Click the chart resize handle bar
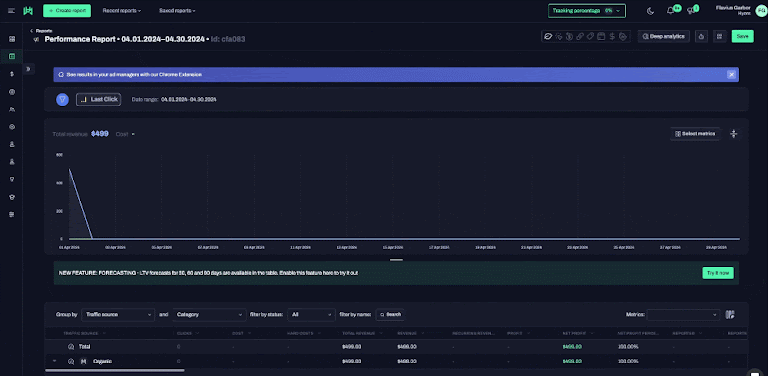The height and width of the screenshot is (376, 768). 396,259
